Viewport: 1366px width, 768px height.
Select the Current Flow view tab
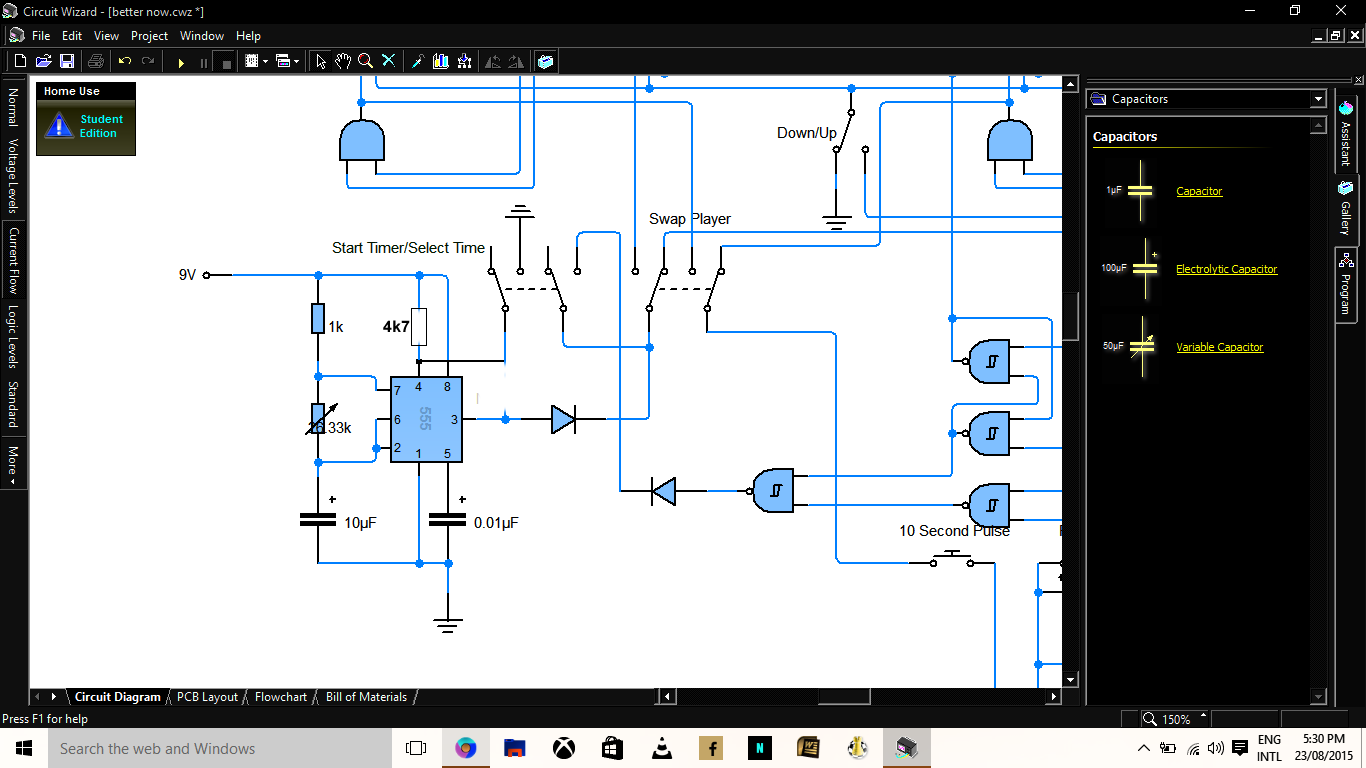click(x=13, y=260)
